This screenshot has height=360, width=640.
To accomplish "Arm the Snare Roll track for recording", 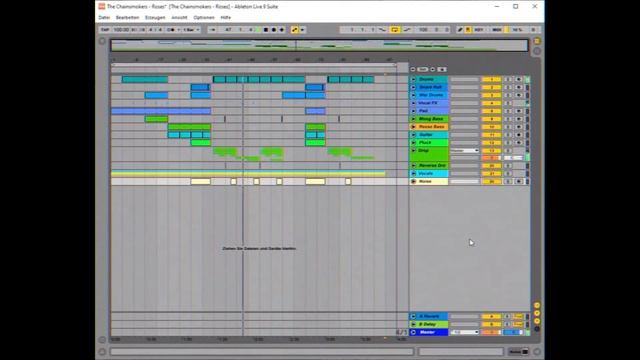I will pos(519,87).
